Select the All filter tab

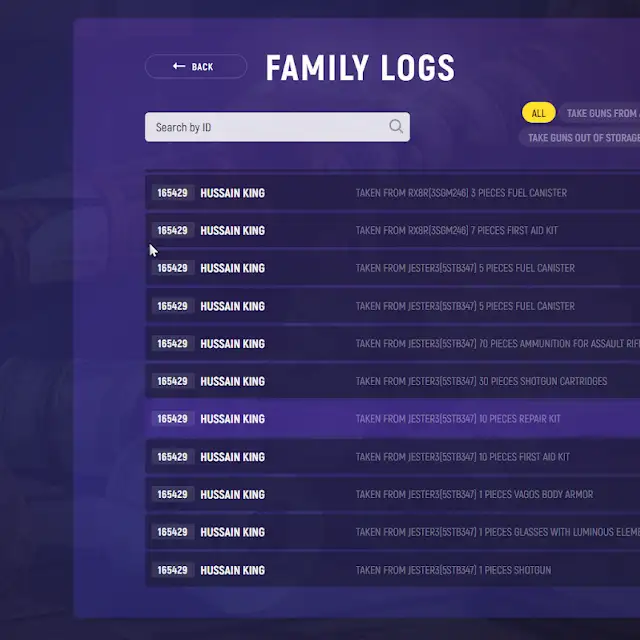coord(538,113)
